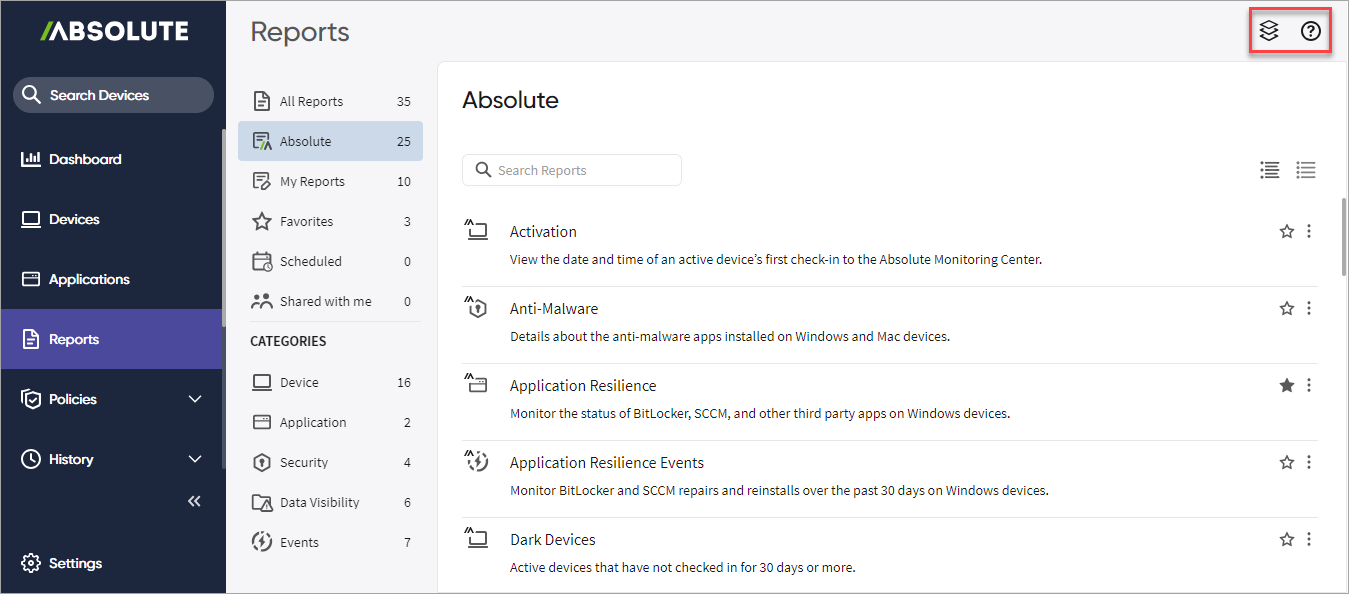Screen dimensions: 1349x594
Task: Click the Absolute logo
Action: pyautogui.click(x=114, y=31)
